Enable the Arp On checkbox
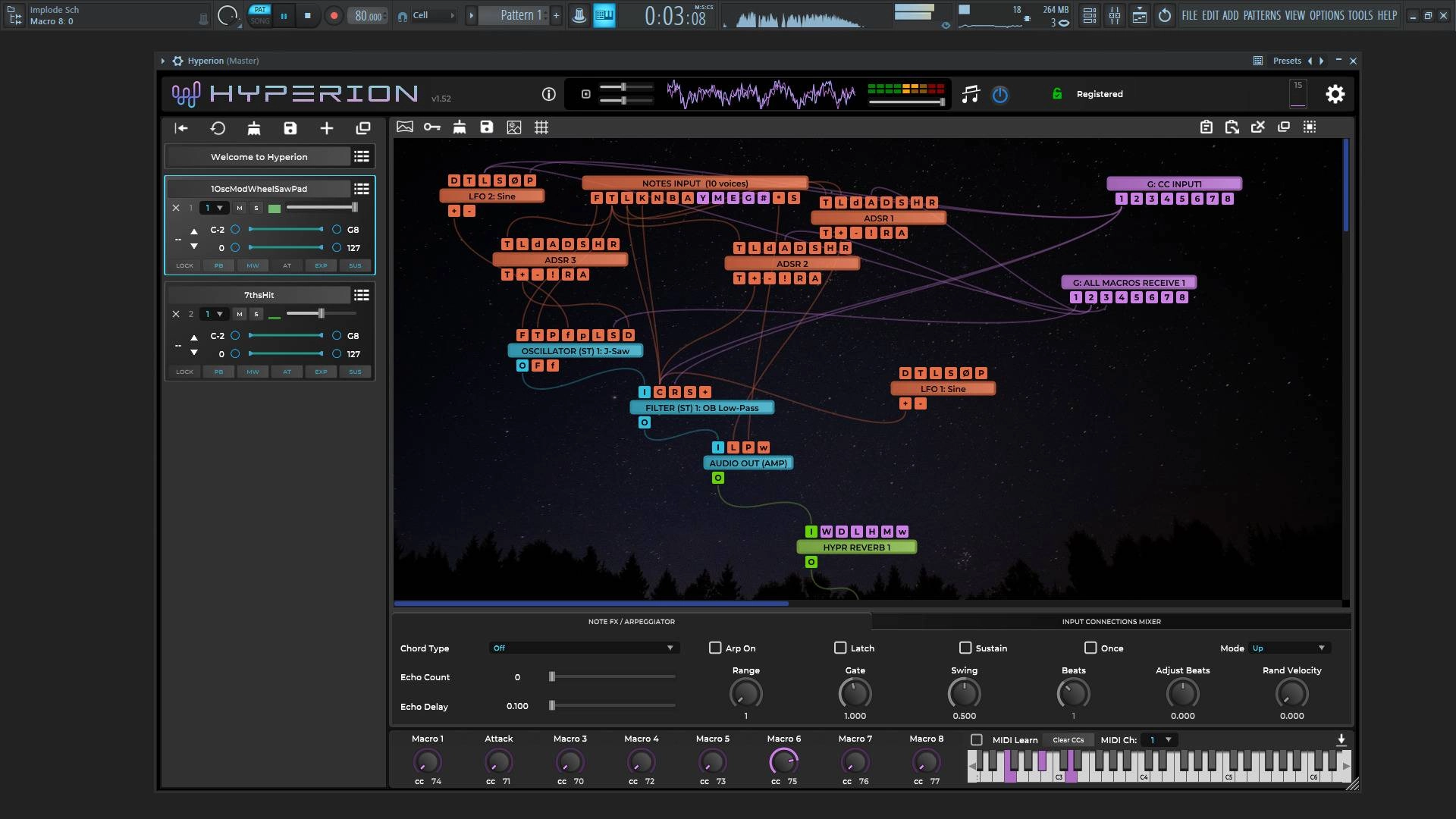 pyautogui.click(x=715, y=648)
